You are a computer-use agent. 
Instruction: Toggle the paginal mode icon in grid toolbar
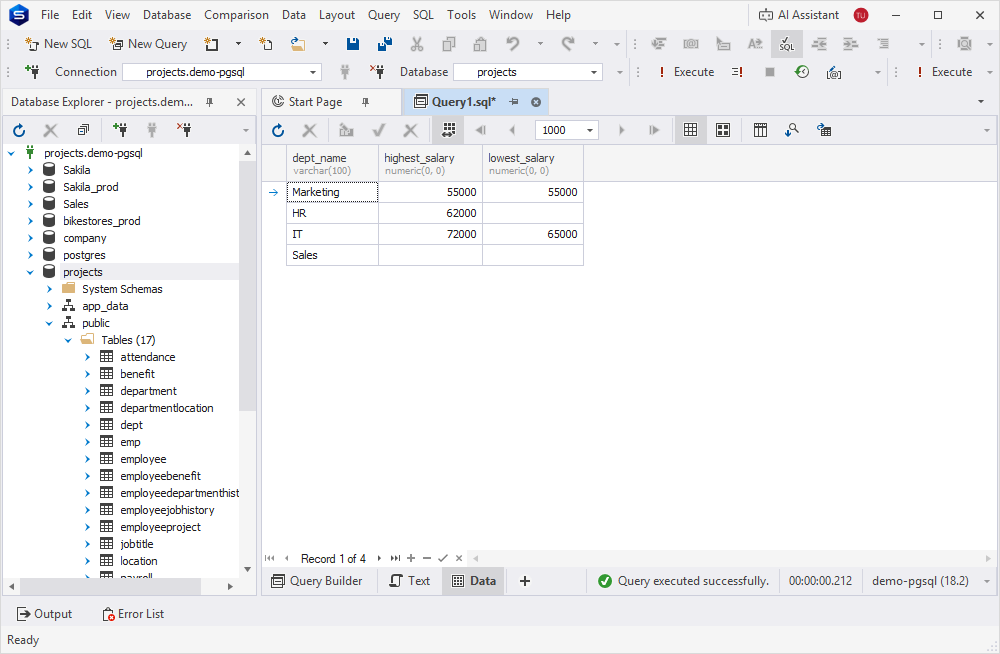tap(449, 131)
